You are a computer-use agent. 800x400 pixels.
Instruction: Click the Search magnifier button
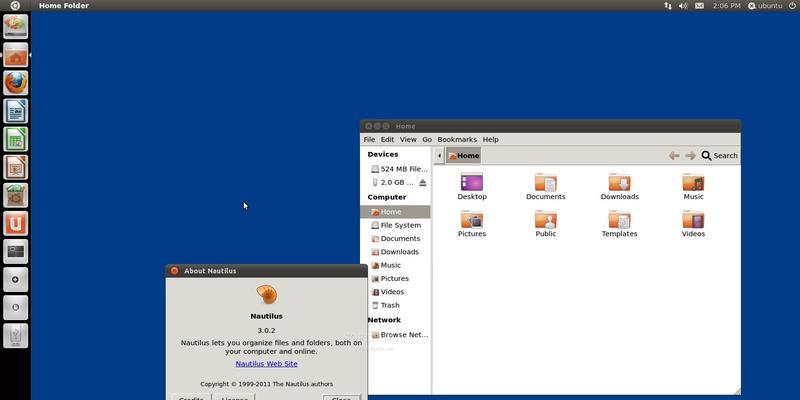pyautogui.click(x=719, y=156)
